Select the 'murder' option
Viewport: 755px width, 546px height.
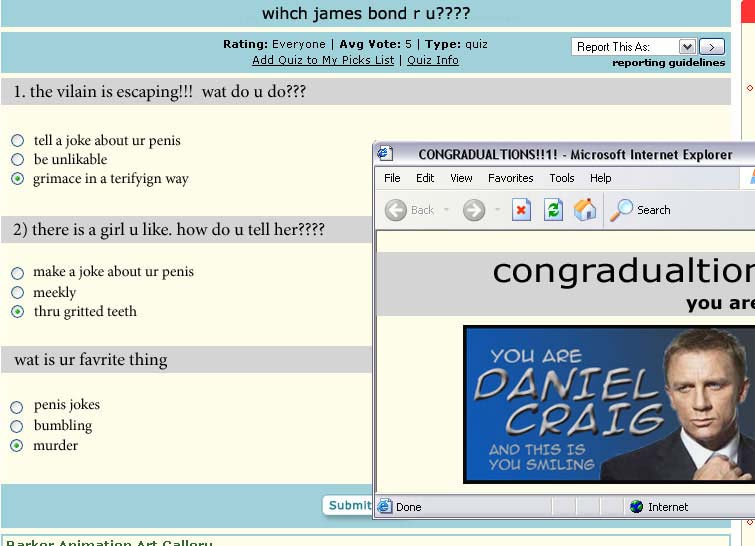(17, 445)
